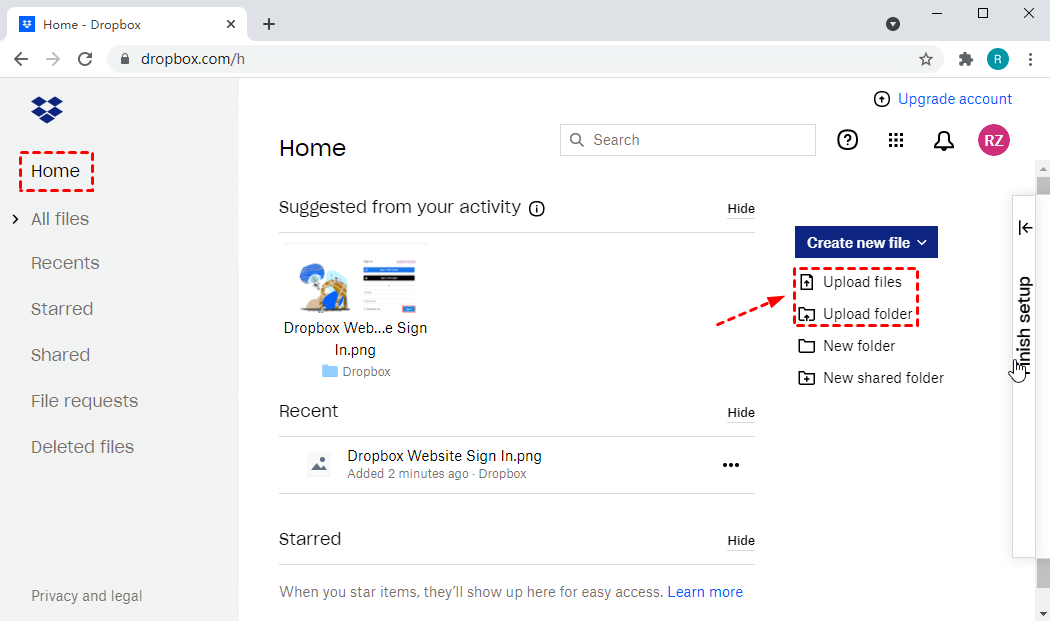Open Deleted files in sidebar
Image resolution: width=1050 pixels, height=621 pixels.
pyautogui.click(x=82, y=447)
